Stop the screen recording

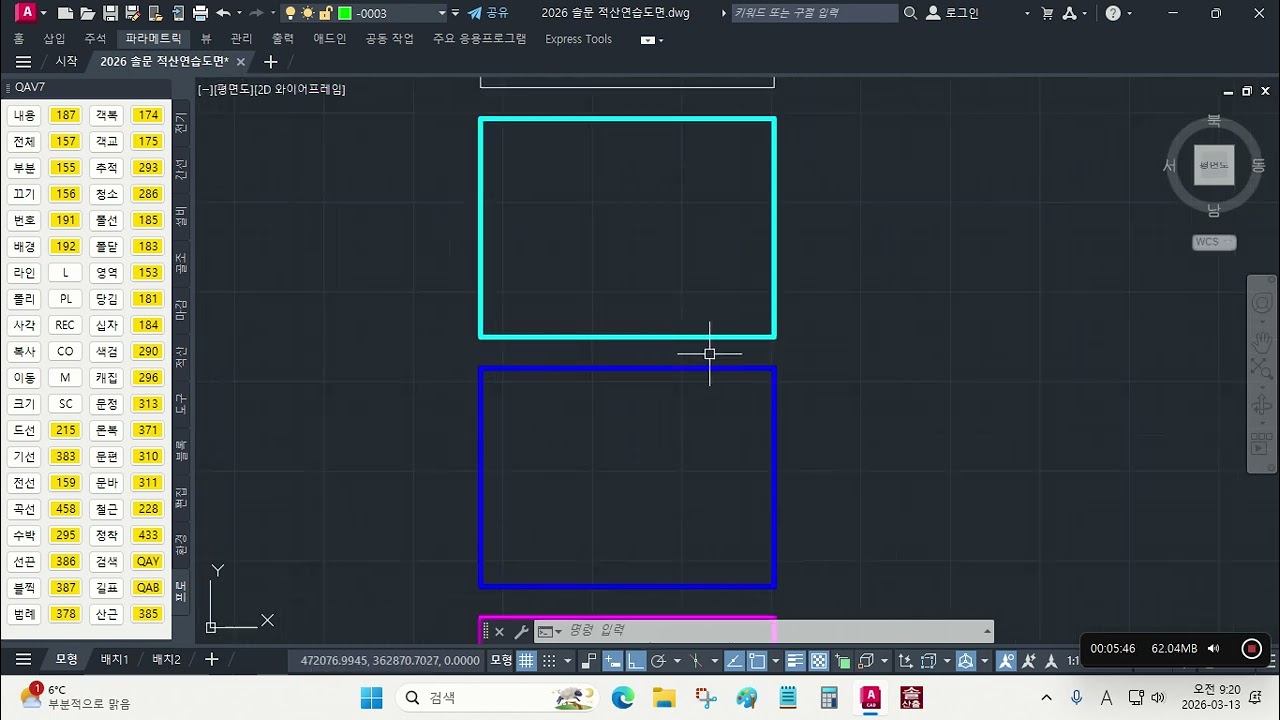(1251, 648)
